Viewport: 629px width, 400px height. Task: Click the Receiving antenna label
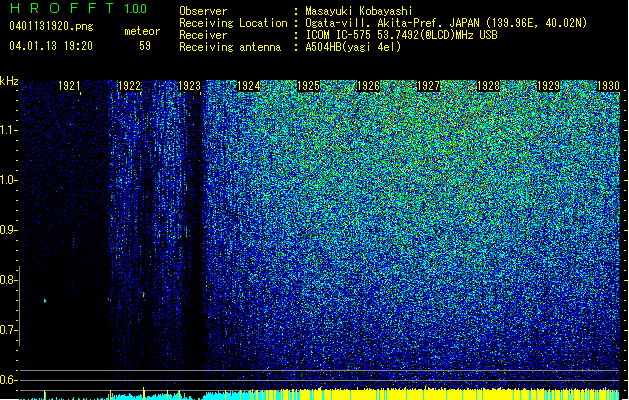tap(230, 47)
